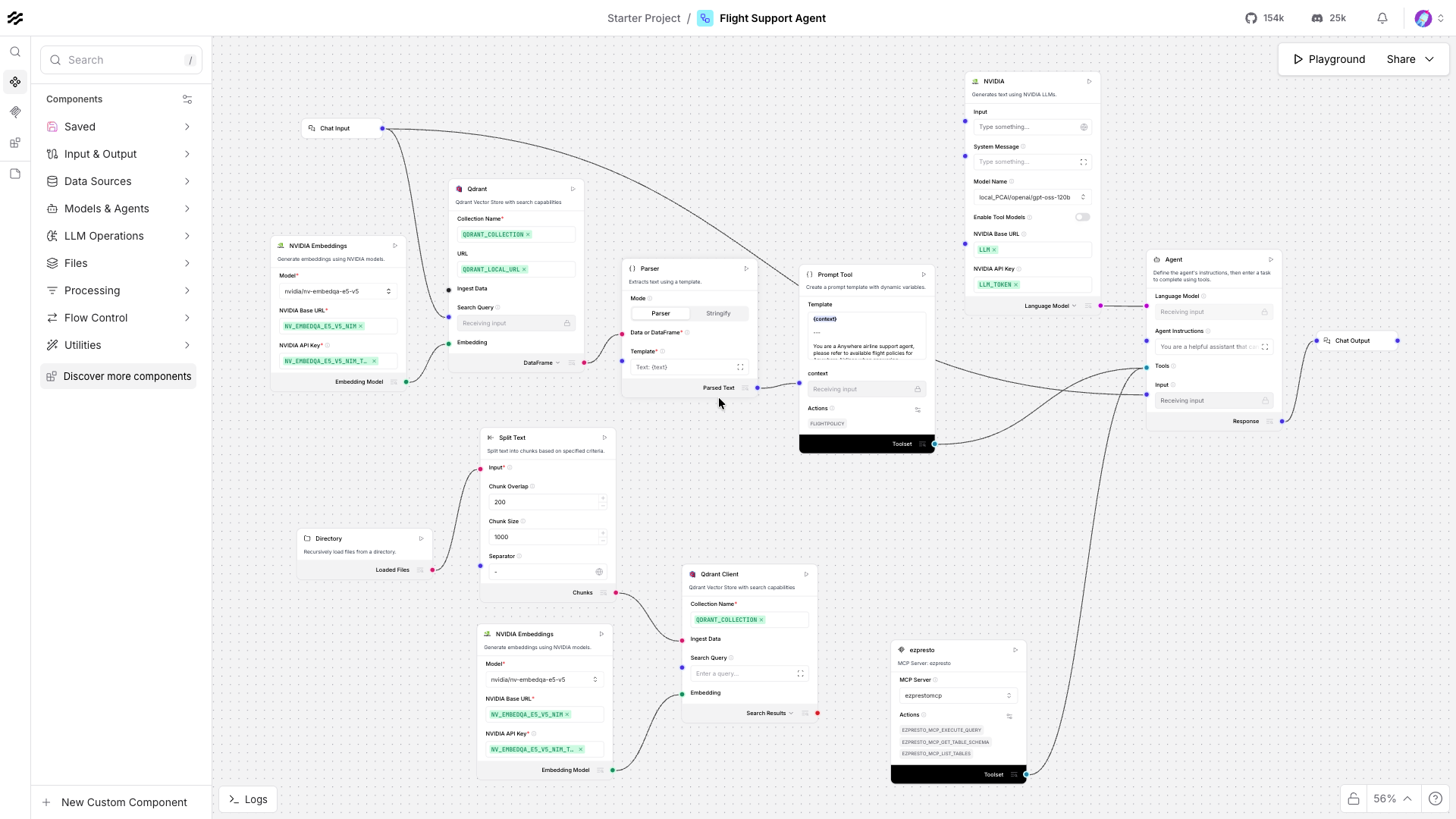Open the Langflow logo home

point(15,18)
